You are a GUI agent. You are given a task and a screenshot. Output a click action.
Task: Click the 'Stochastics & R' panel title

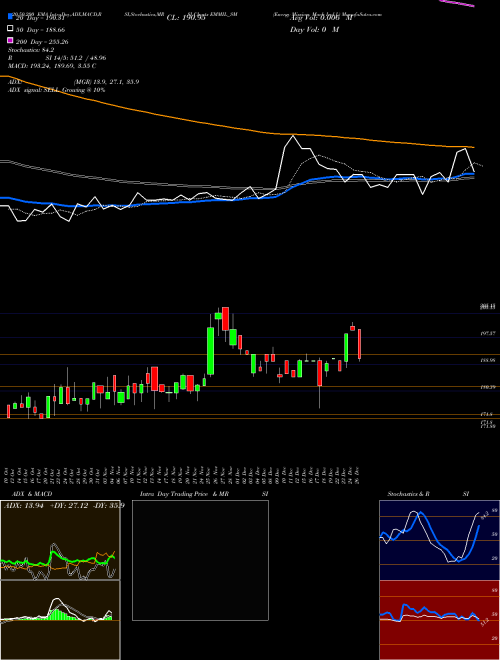[x=409, y=494]
